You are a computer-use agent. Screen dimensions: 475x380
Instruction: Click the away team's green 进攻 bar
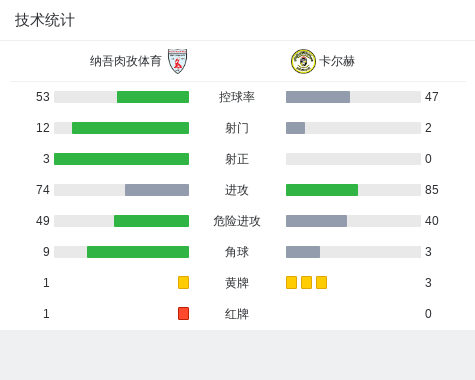pyautogui.click(x=322, y=190)
